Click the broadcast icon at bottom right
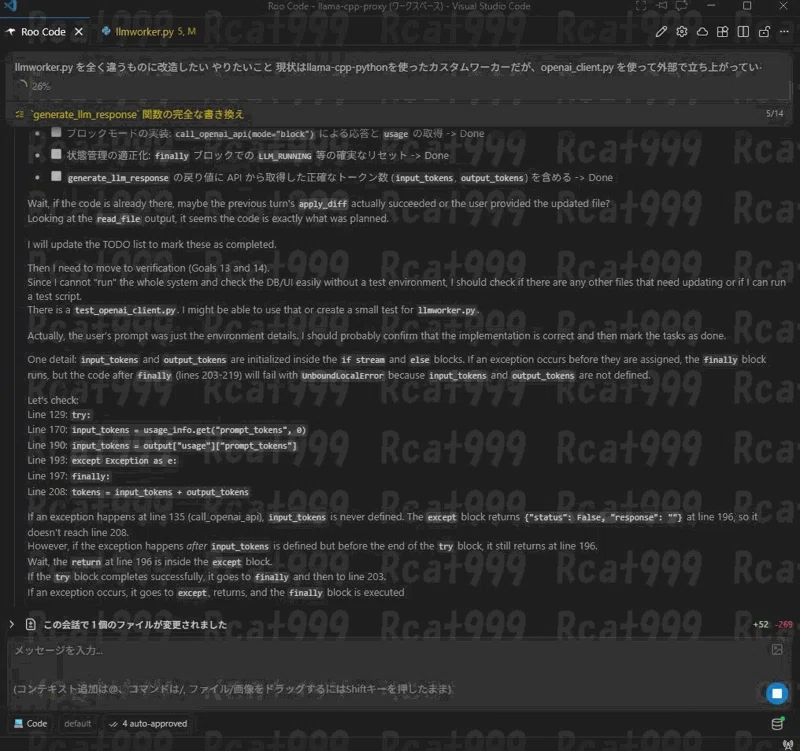The width and height of the screenshot is (800, 751). (x=788, y=744)
